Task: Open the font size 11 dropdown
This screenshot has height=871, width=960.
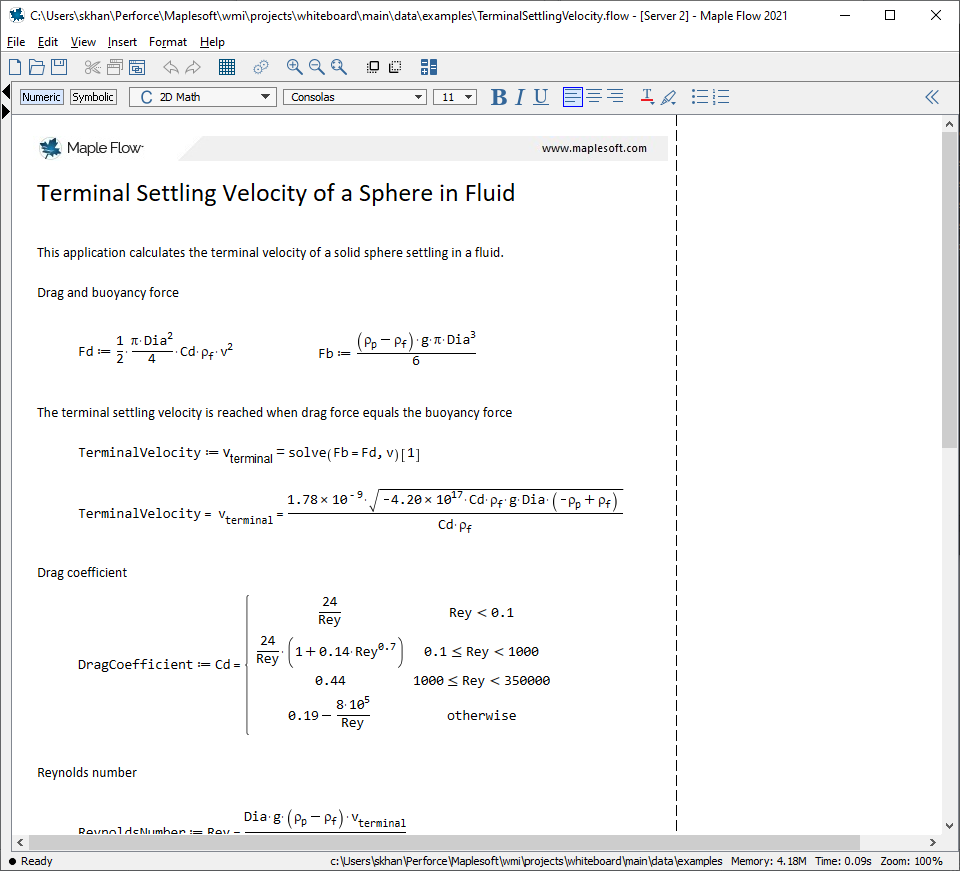Action: point(455,97)
